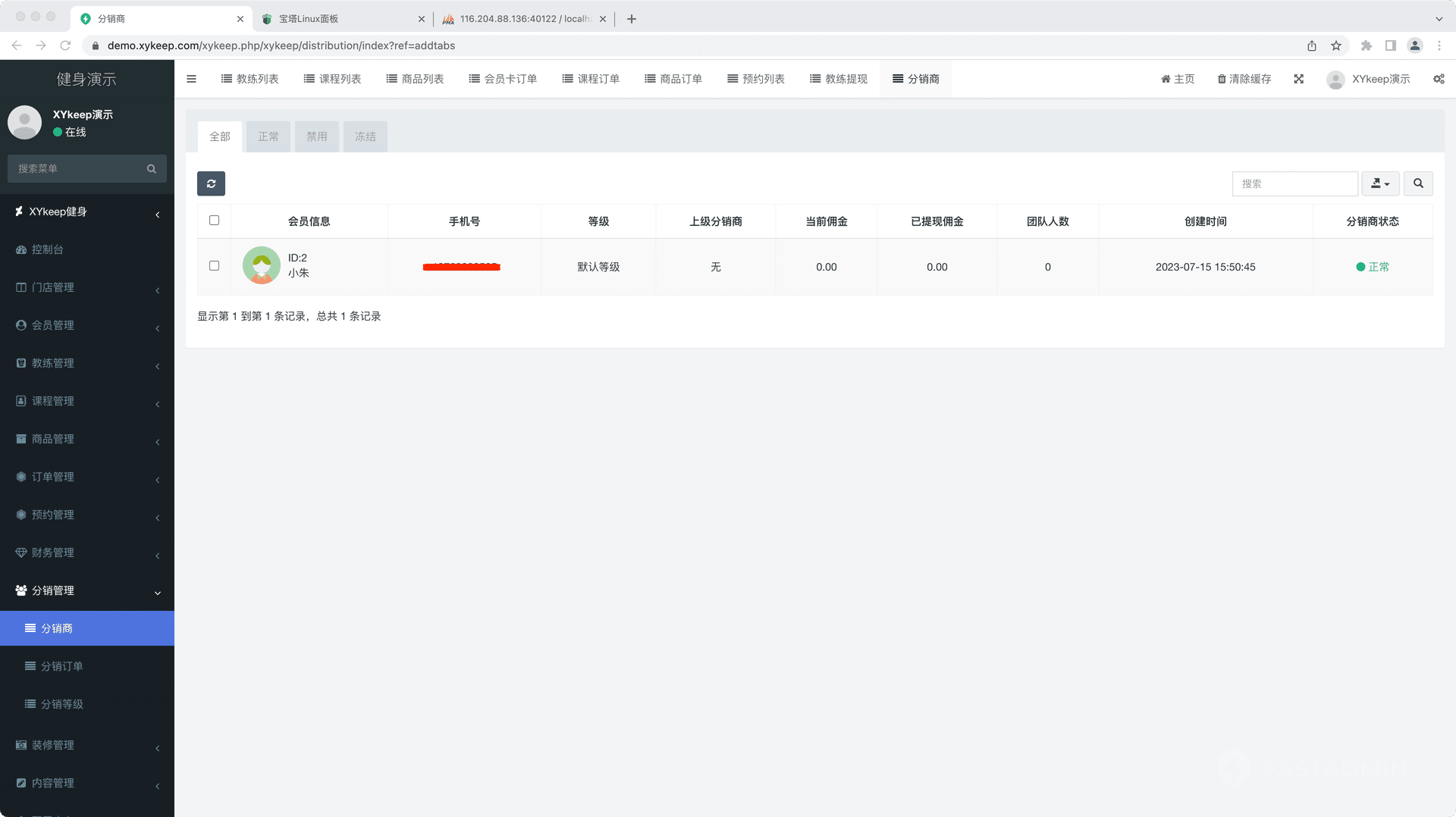Open the export dropdown button
Viewport: 1456px width, 817px height.
click(x=1380, y=183)
